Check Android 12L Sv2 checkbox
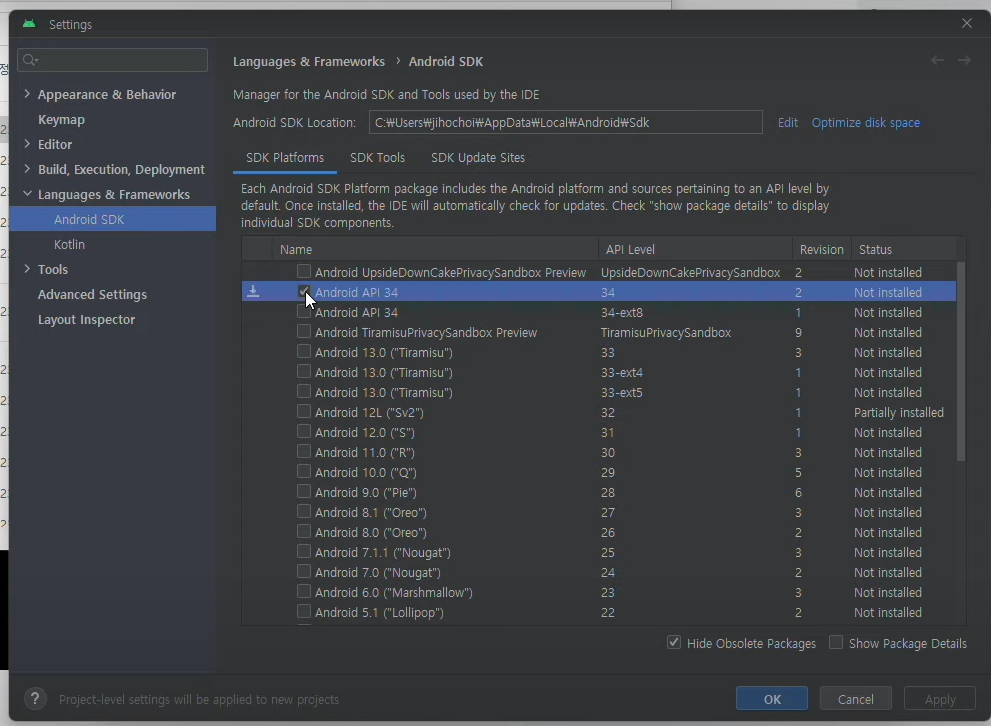The height and width of the screenshot is (726, 991). [x=304, y=411]
